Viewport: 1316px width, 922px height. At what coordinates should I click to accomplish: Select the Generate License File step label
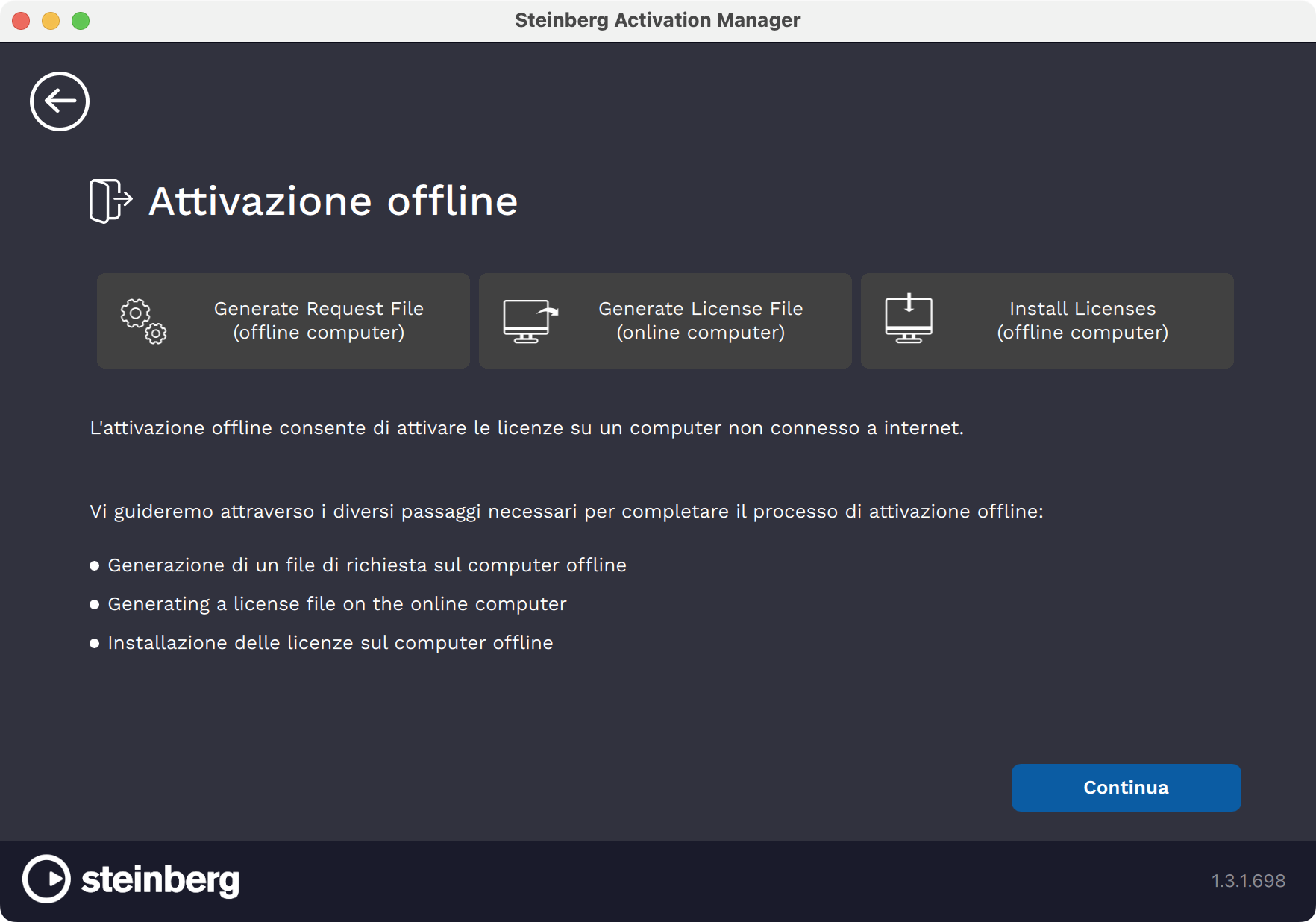point(701,321)
